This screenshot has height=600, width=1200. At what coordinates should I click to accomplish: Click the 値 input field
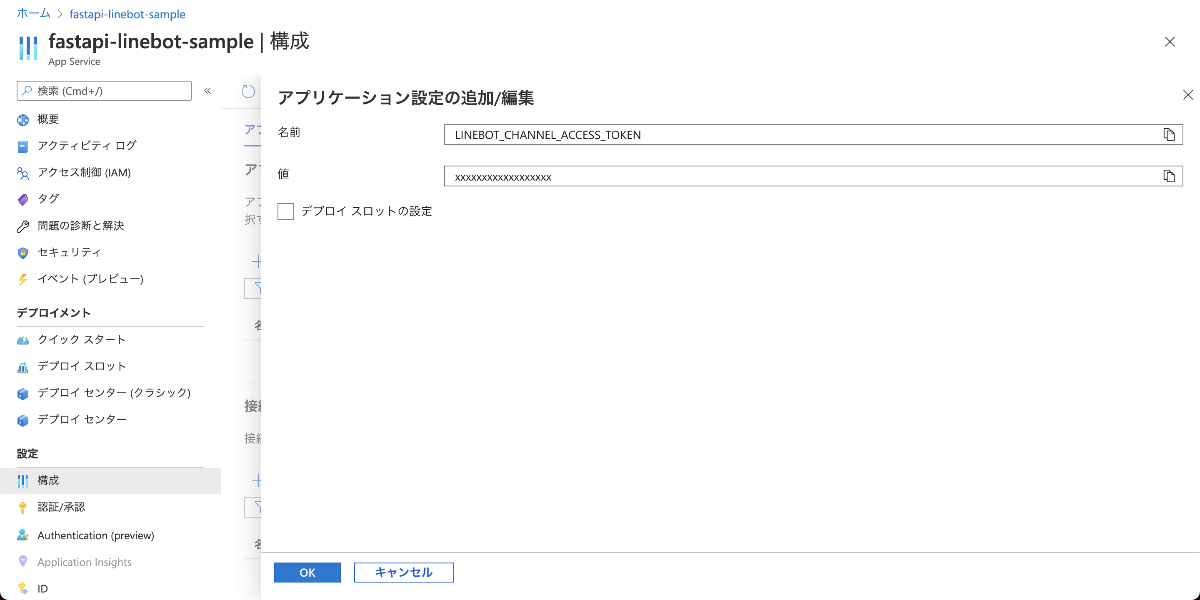813,176
